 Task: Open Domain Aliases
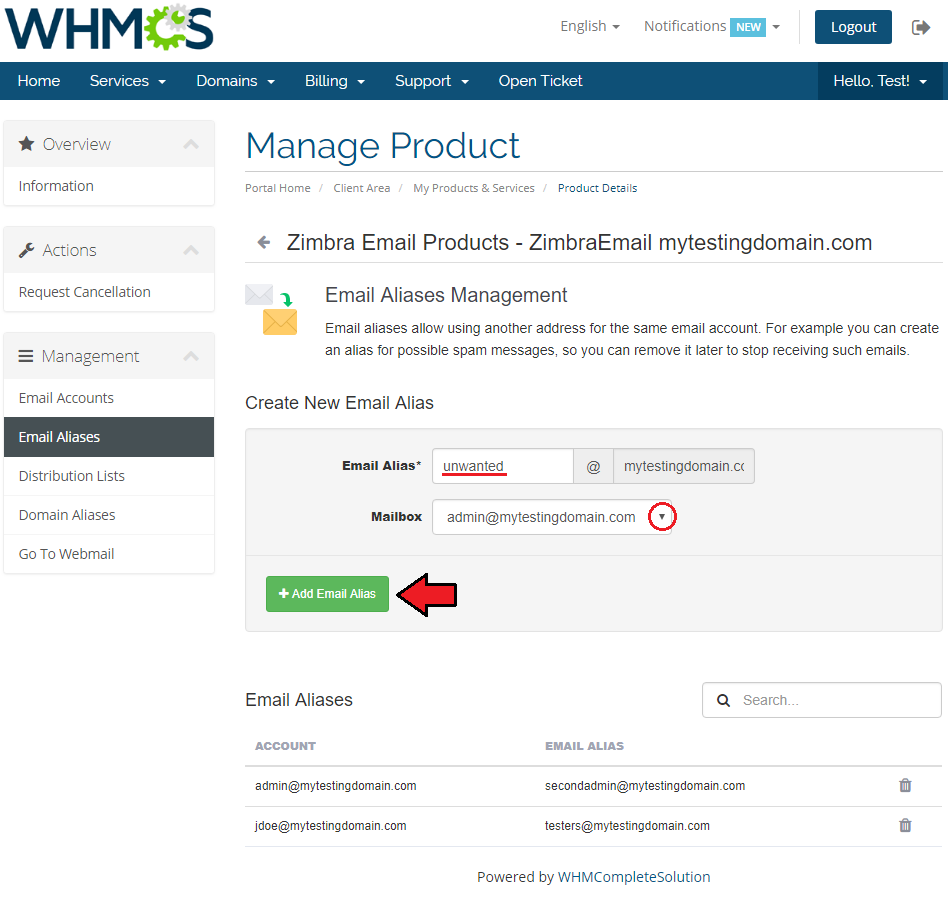[x=109, y=515]
